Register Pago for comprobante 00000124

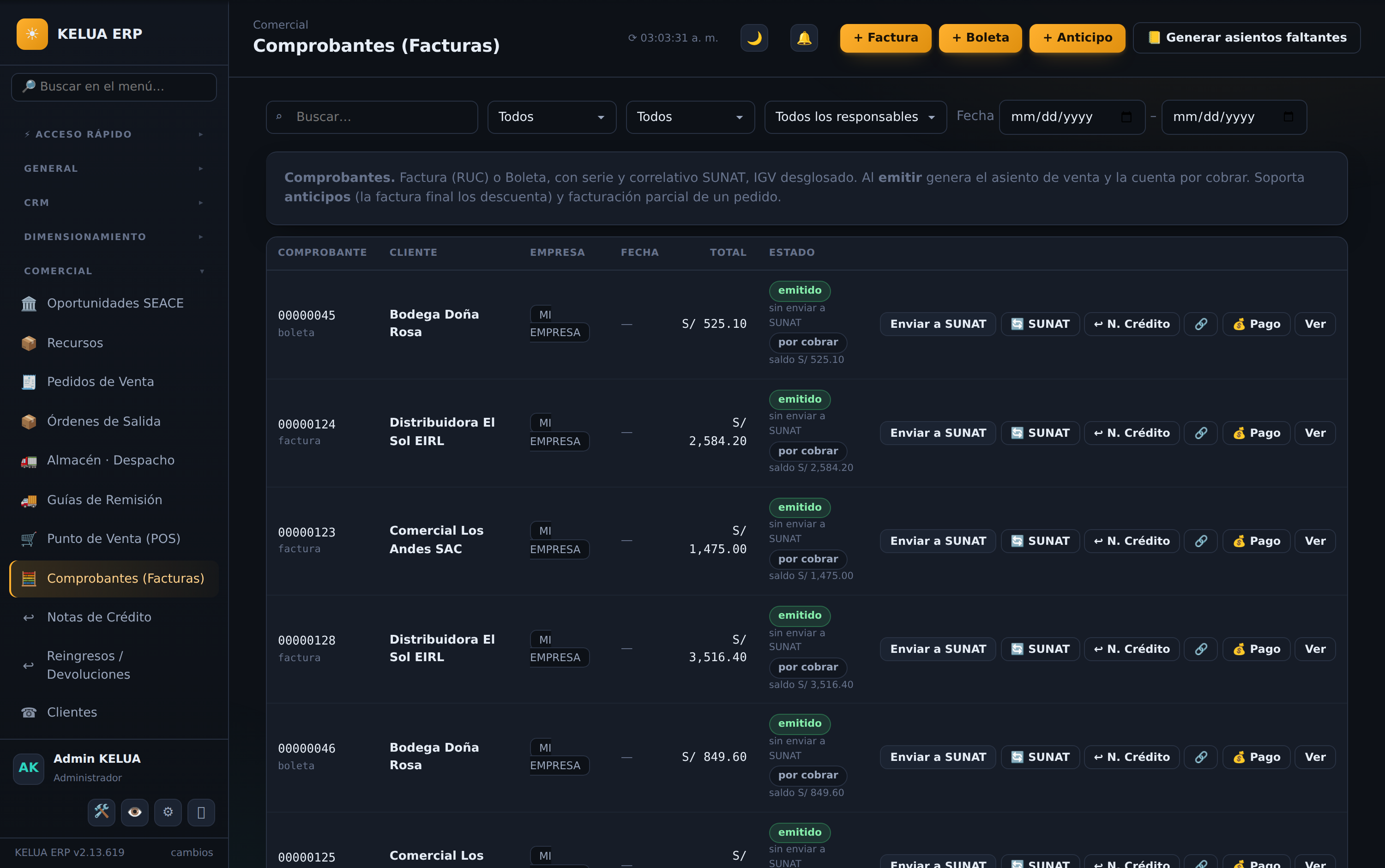pos(1257,433)
